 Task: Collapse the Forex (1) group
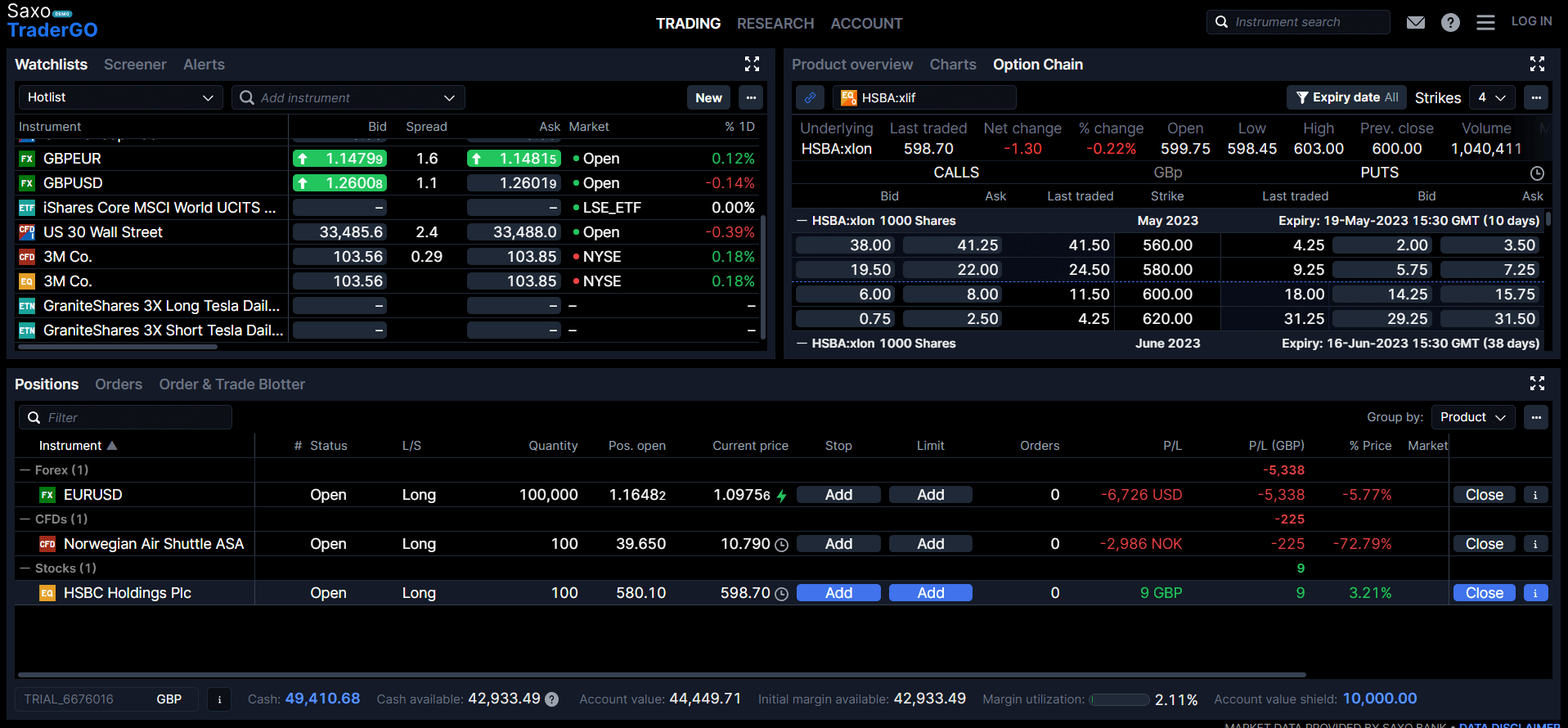point(25,470)
